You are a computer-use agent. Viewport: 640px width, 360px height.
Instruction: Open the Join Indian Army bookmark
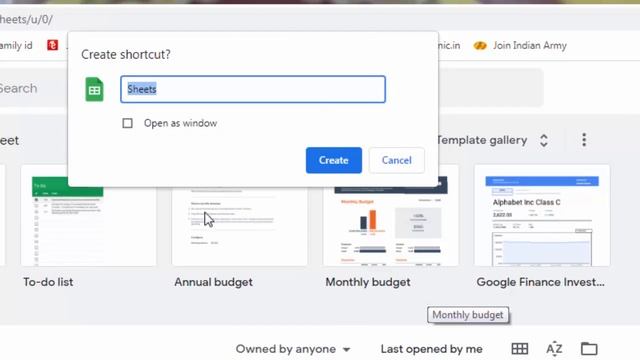click(520, 45)
